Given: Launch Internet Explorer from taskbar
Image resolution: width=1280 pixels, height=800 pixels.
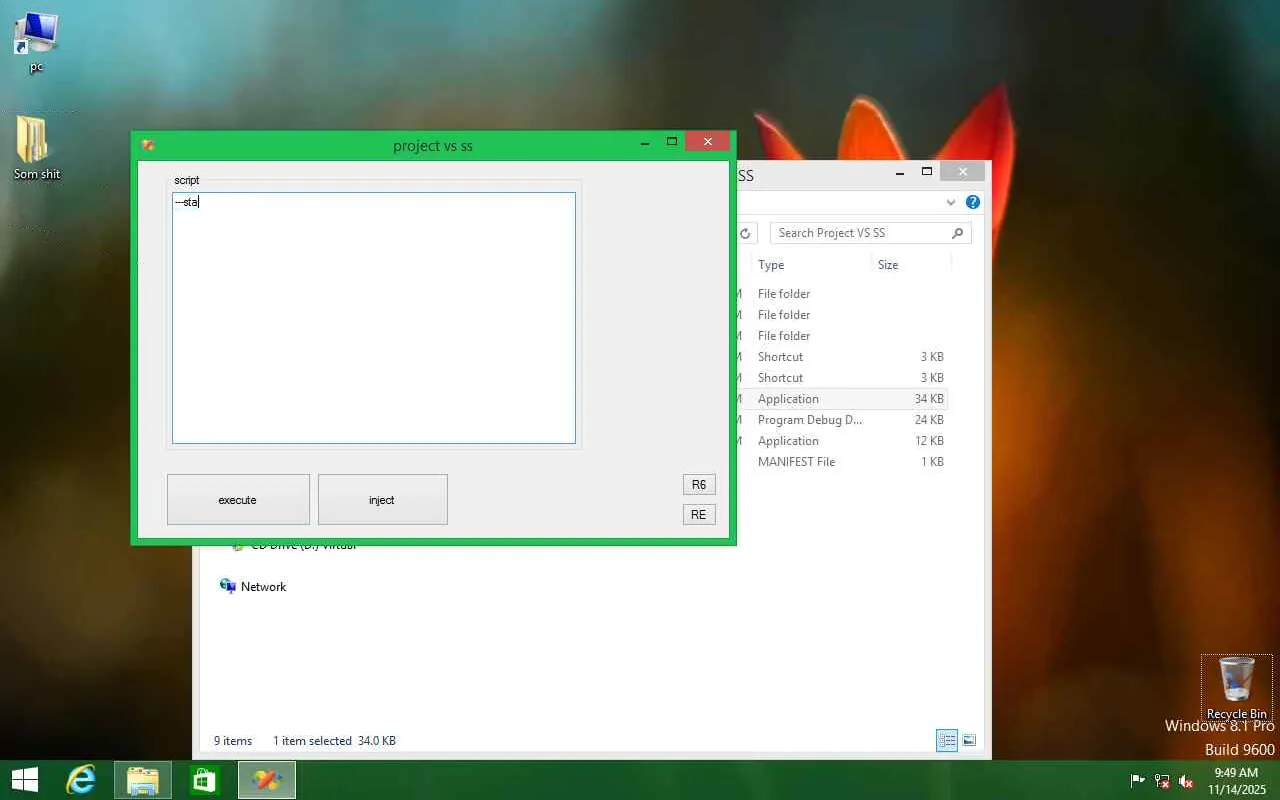Looking at the screenshot, I should [x=81, y=780].
